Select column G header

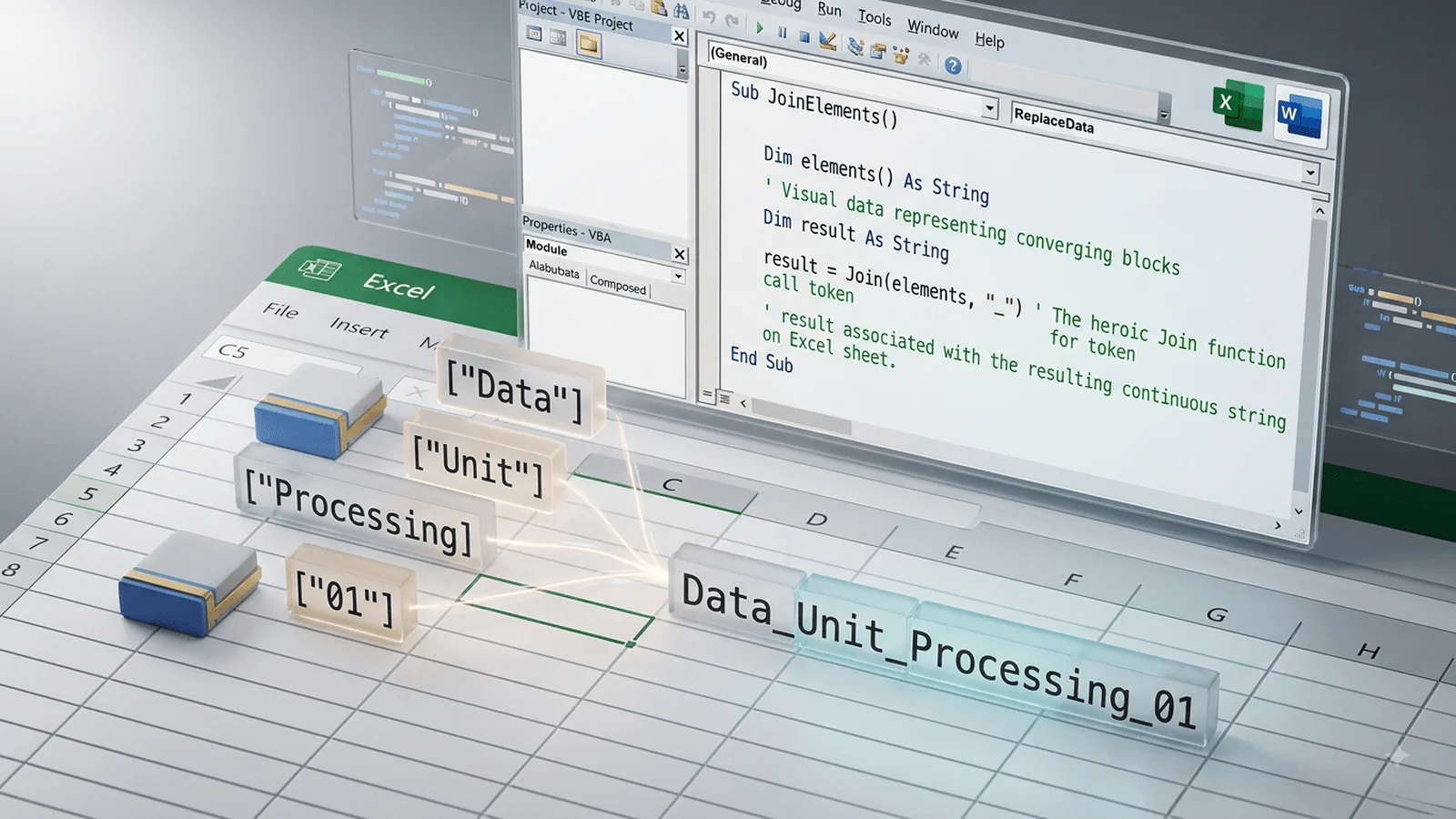tap(1216, 615)
